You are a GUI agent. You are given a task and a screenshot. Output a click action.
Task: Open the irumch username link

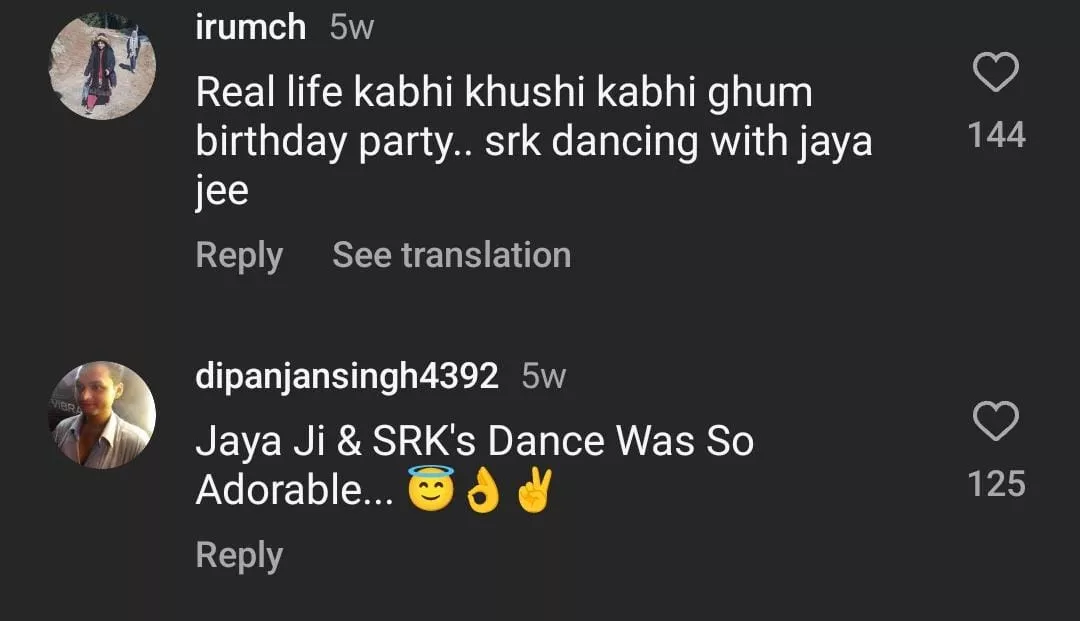coord(251,27)
